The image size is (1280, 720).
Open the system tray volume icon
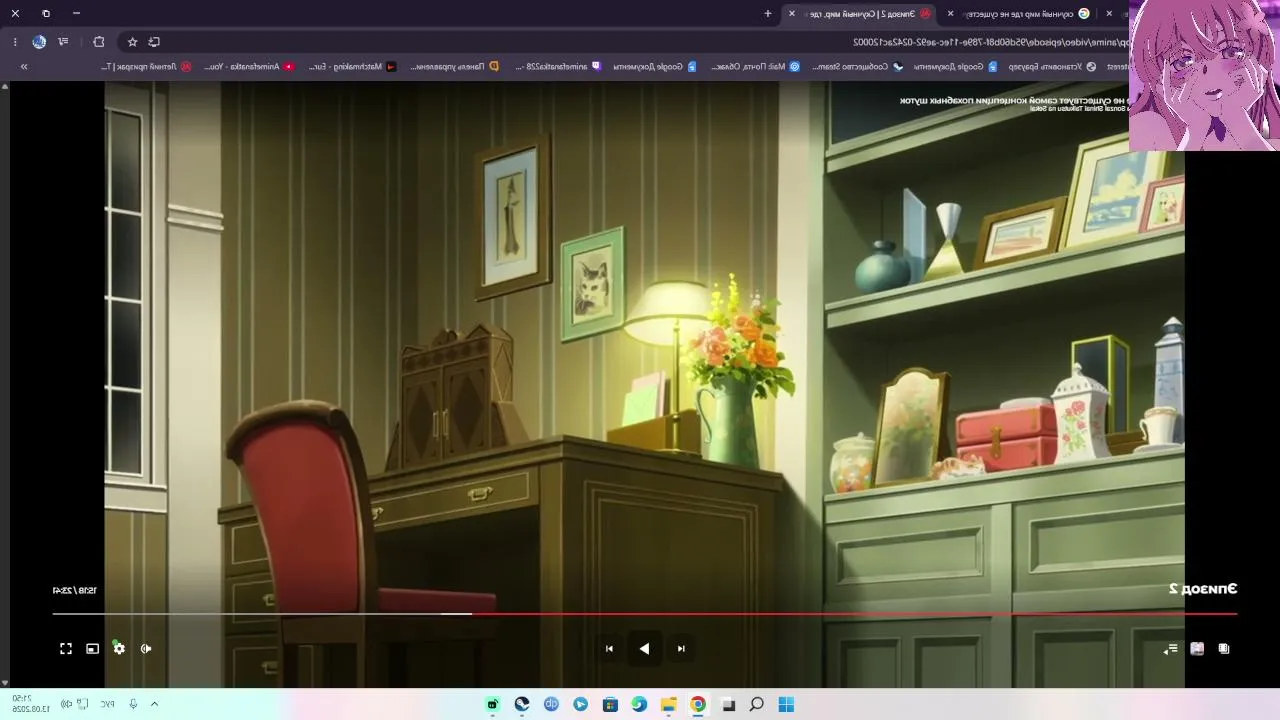(x=66, y=704)
